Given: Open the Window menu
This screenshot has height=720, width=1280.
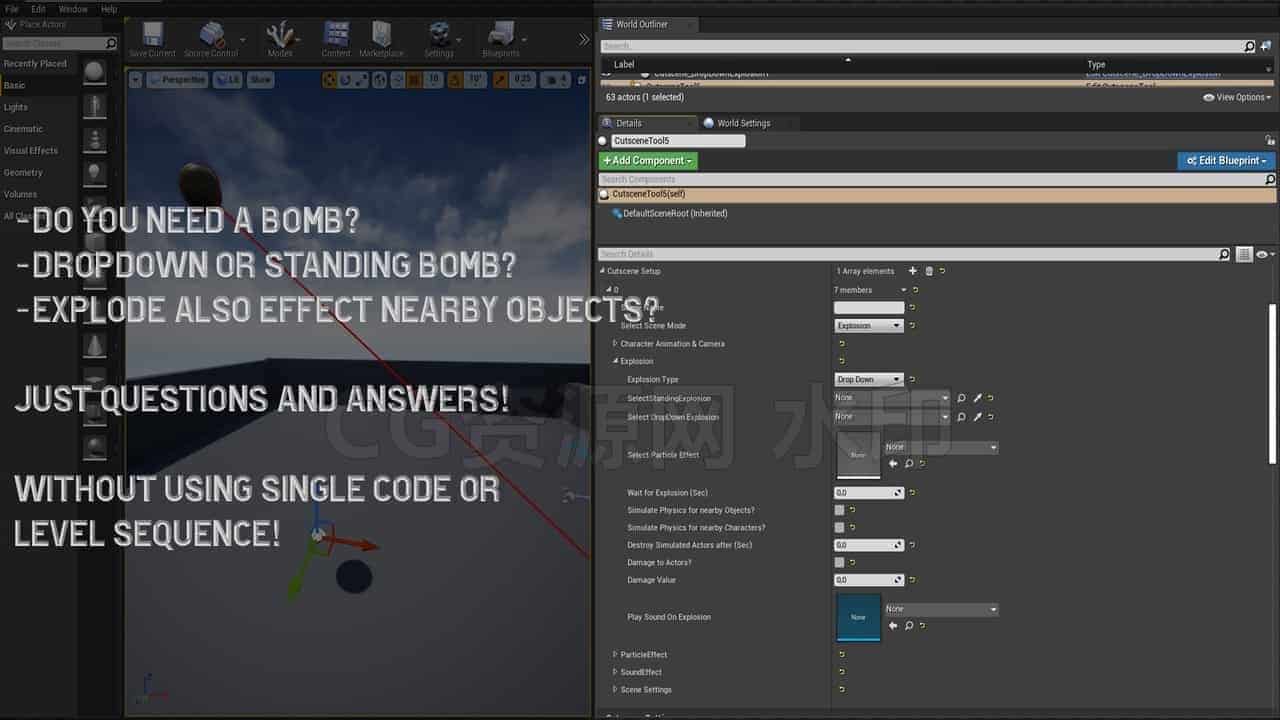Looking at the screenshot, I should point(73,9).
